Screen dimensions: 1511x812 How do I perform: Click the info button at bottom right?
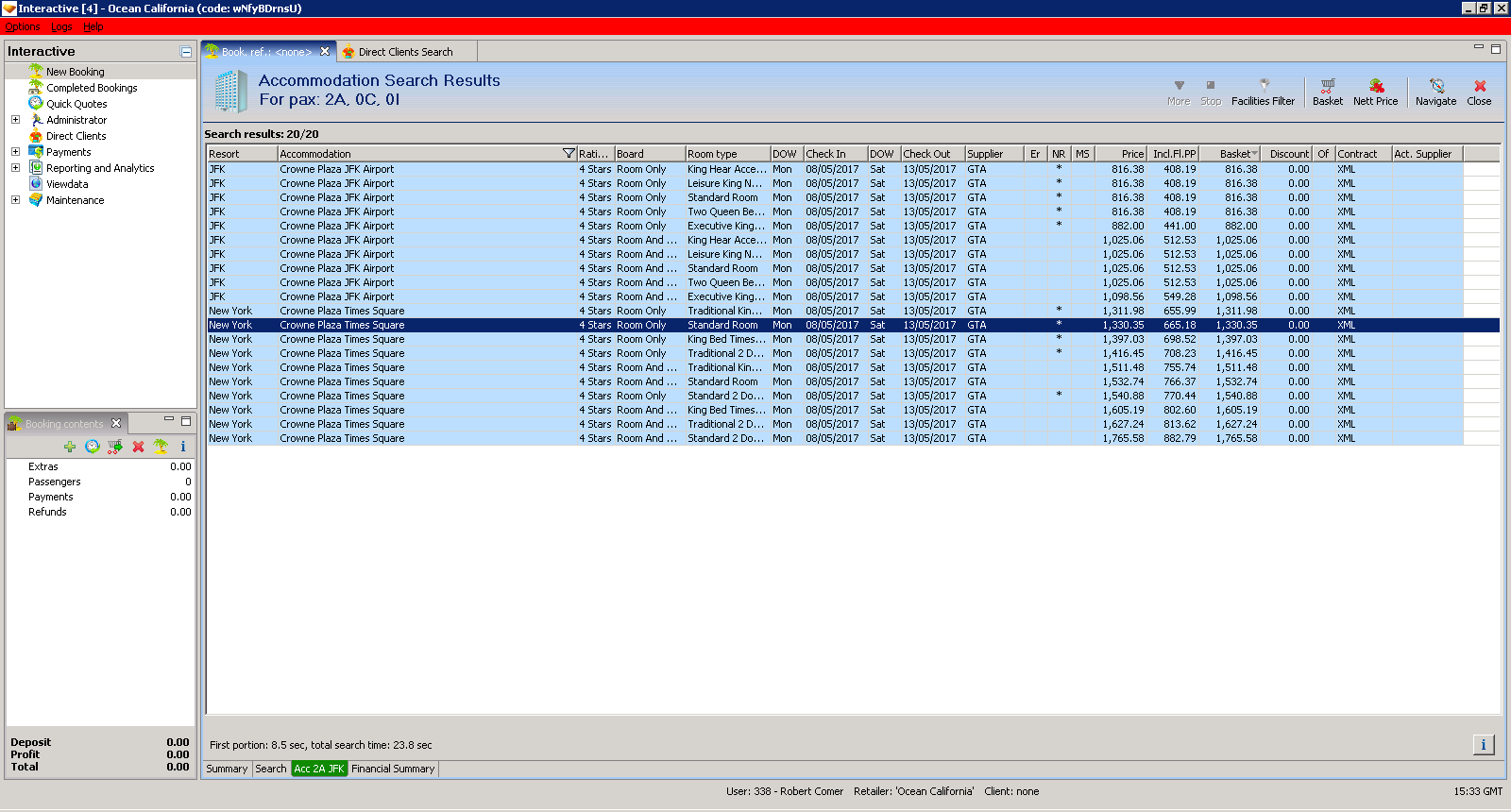1484,745
